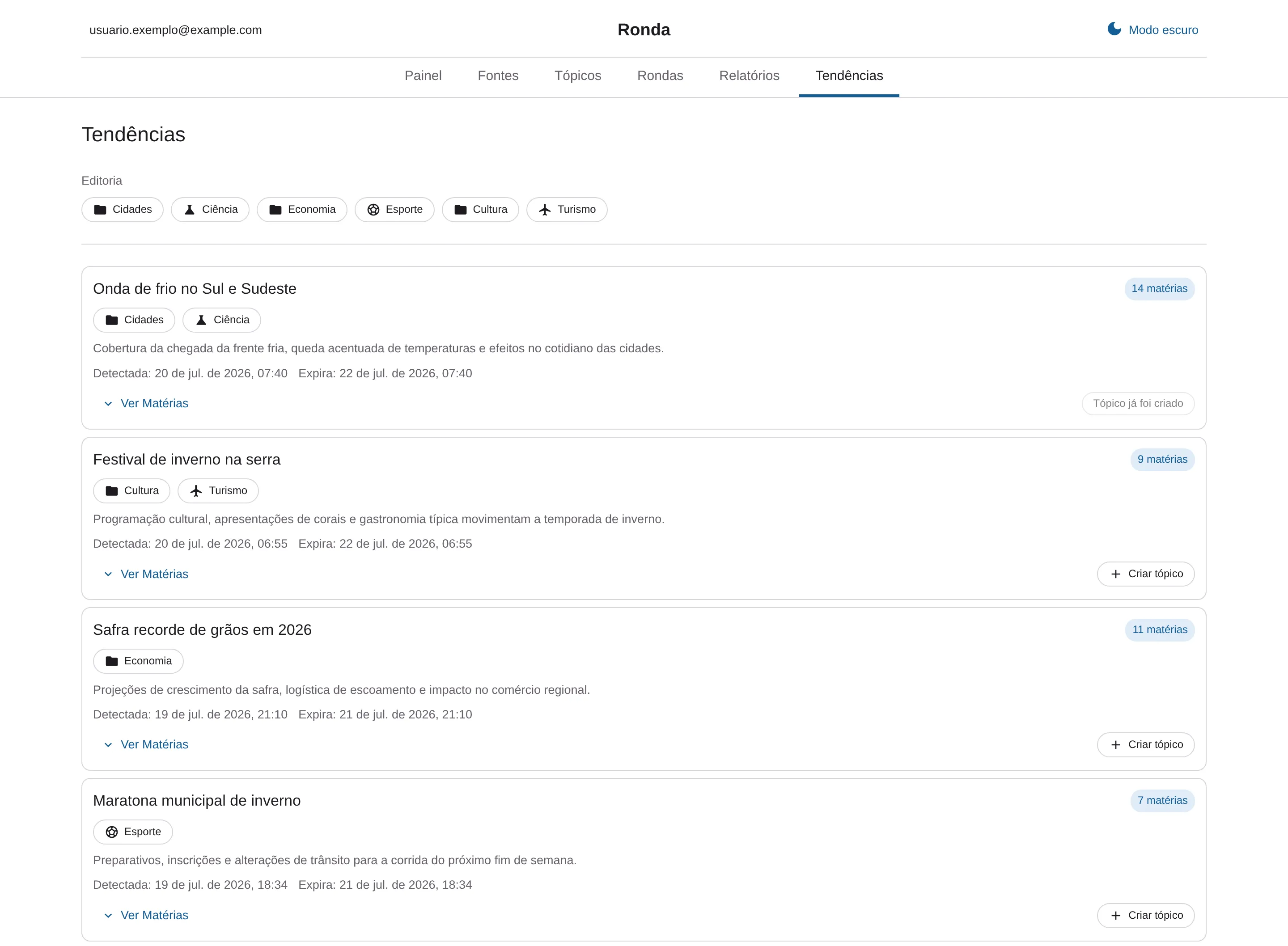Click the plus icon on Maratona's Criar tópico

(1116, 916)
